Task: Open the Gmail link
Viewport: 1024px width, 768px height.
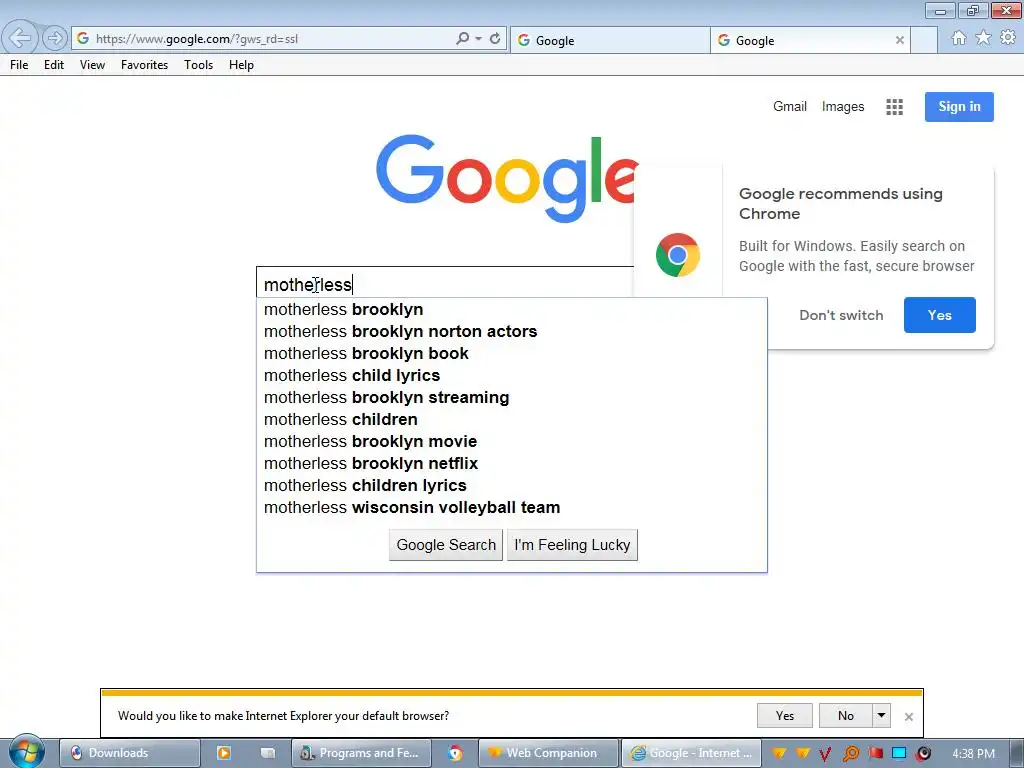Action: 790,106
